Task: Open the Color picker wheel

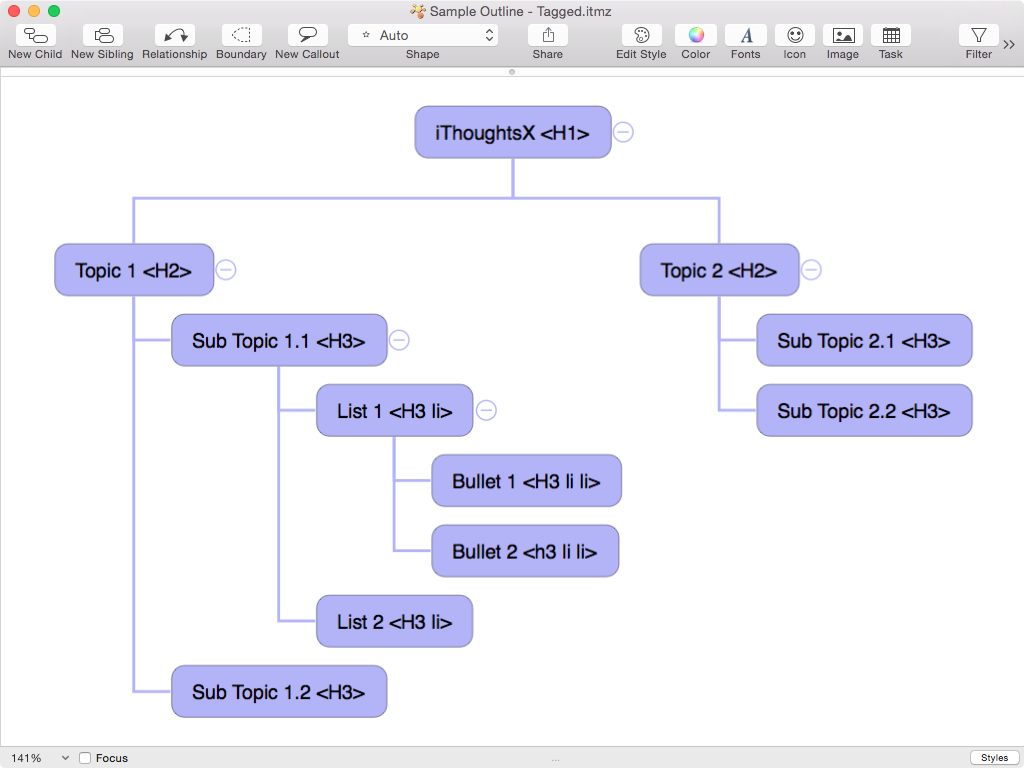Action: pyautogui.click(x=696, y=35)
